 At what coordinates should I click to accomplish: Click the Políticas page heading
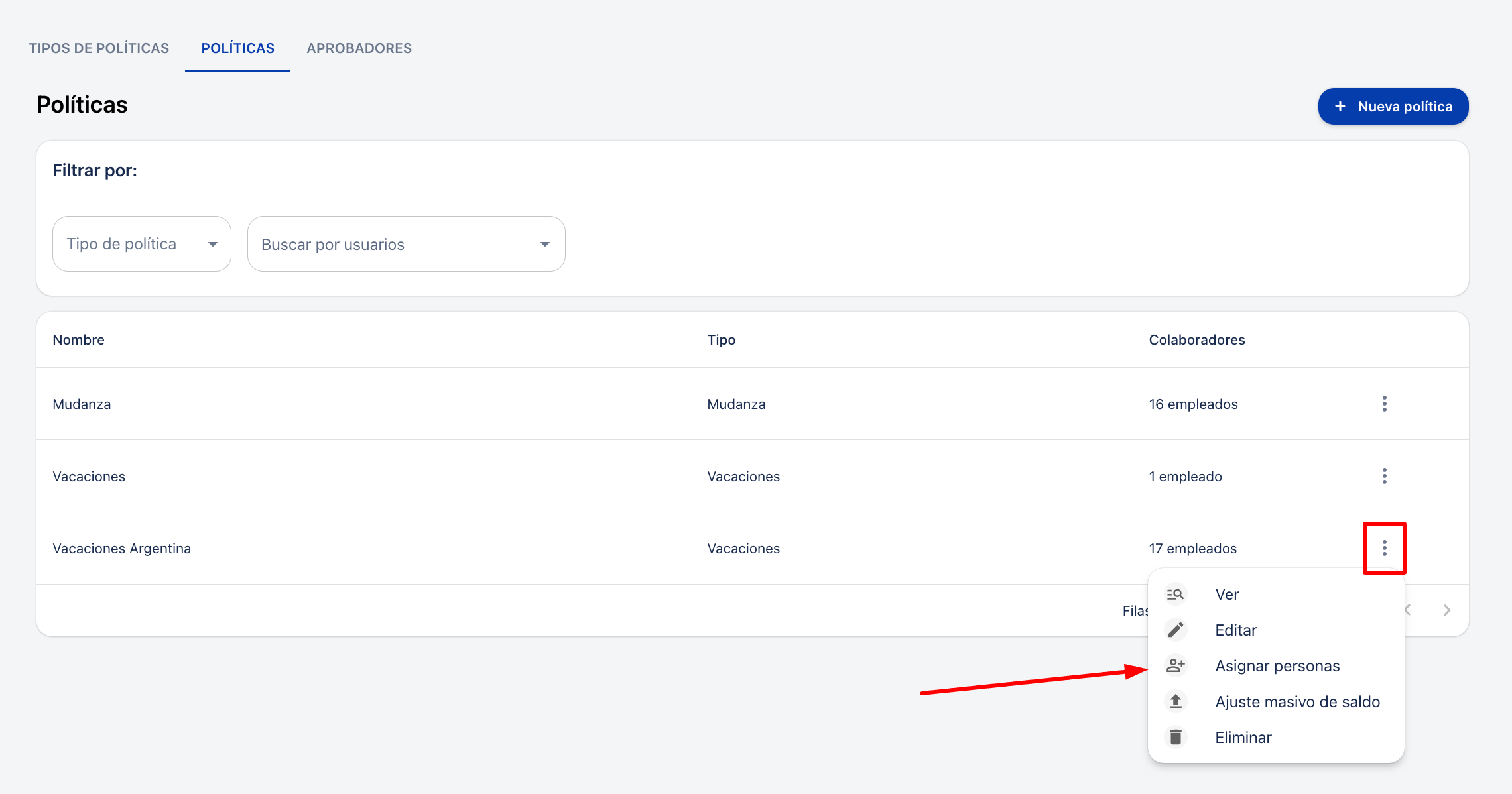82,105
